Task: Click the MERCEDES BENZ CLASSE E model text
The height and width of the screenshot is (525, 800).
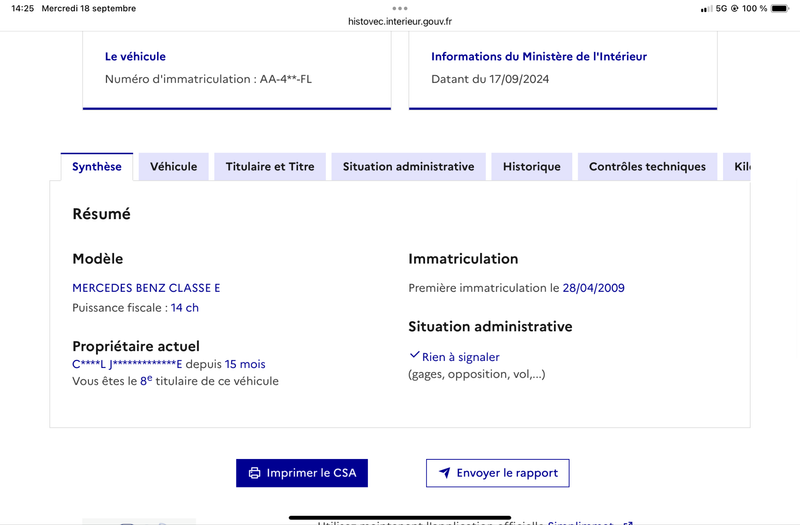Action: pos(146,288)
